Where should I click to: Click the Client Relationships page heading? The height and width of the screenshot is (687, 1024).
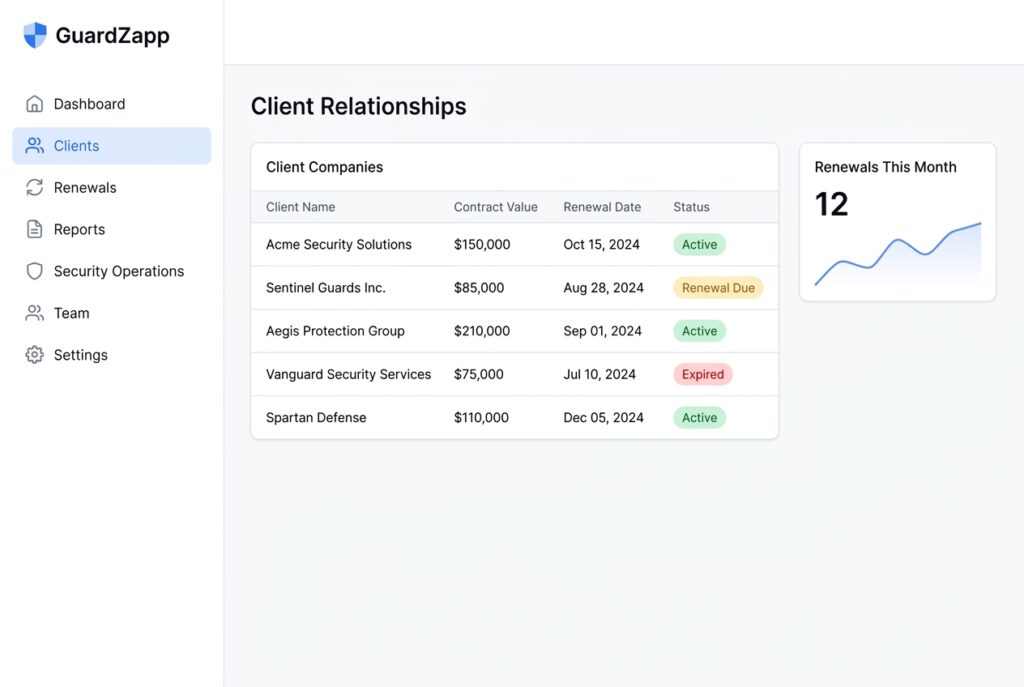point(359,106)
